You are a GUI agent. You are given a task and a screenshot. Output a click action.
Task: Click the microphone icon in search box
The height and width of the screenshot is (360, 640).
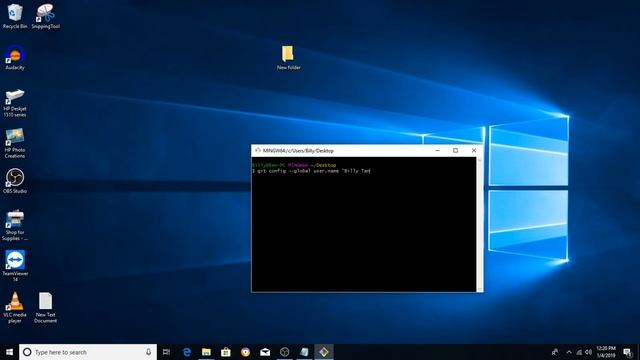[x=148, y=352]
